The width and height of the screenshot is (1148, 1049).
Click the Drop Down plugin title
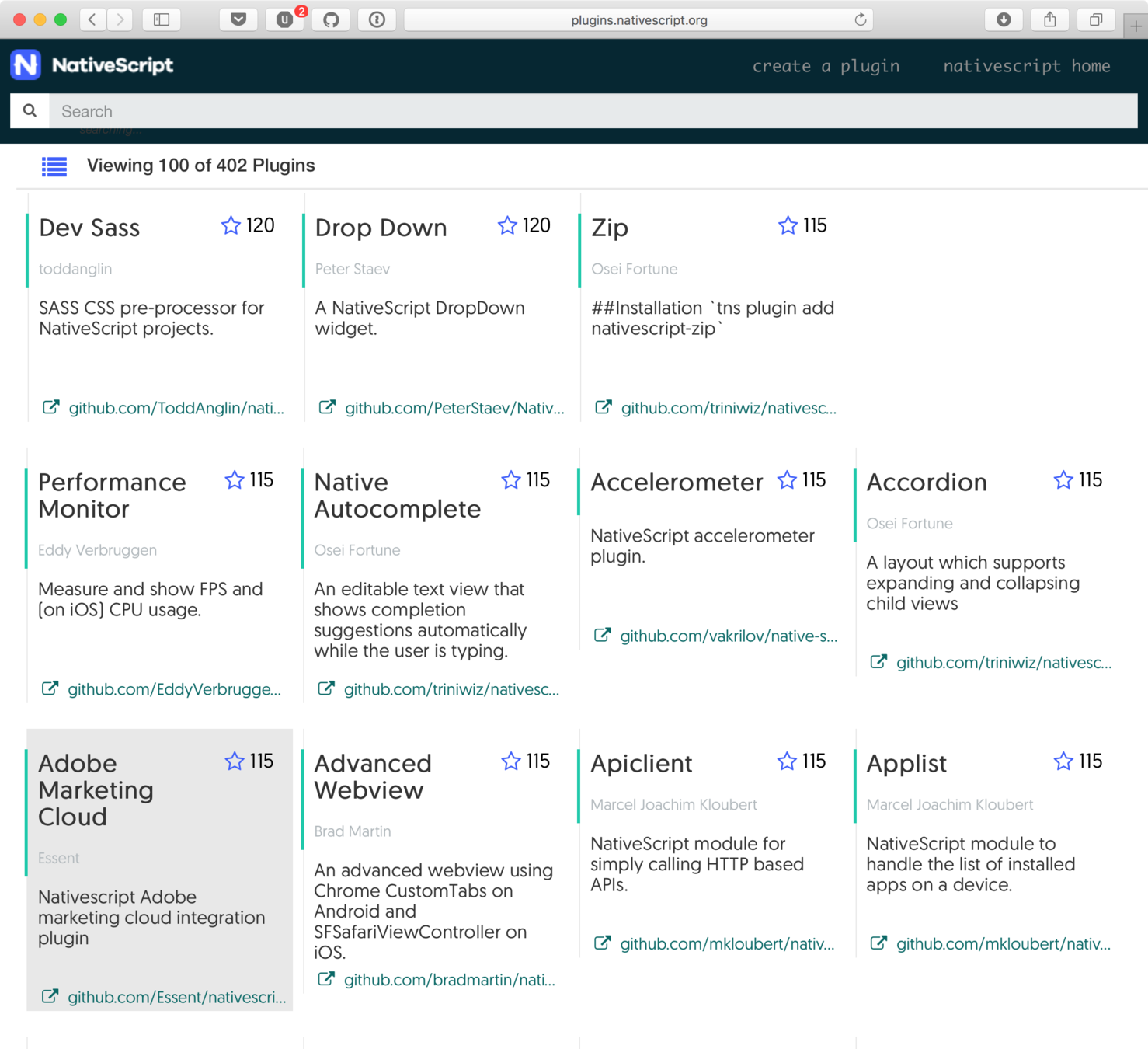tap(381, 228)
